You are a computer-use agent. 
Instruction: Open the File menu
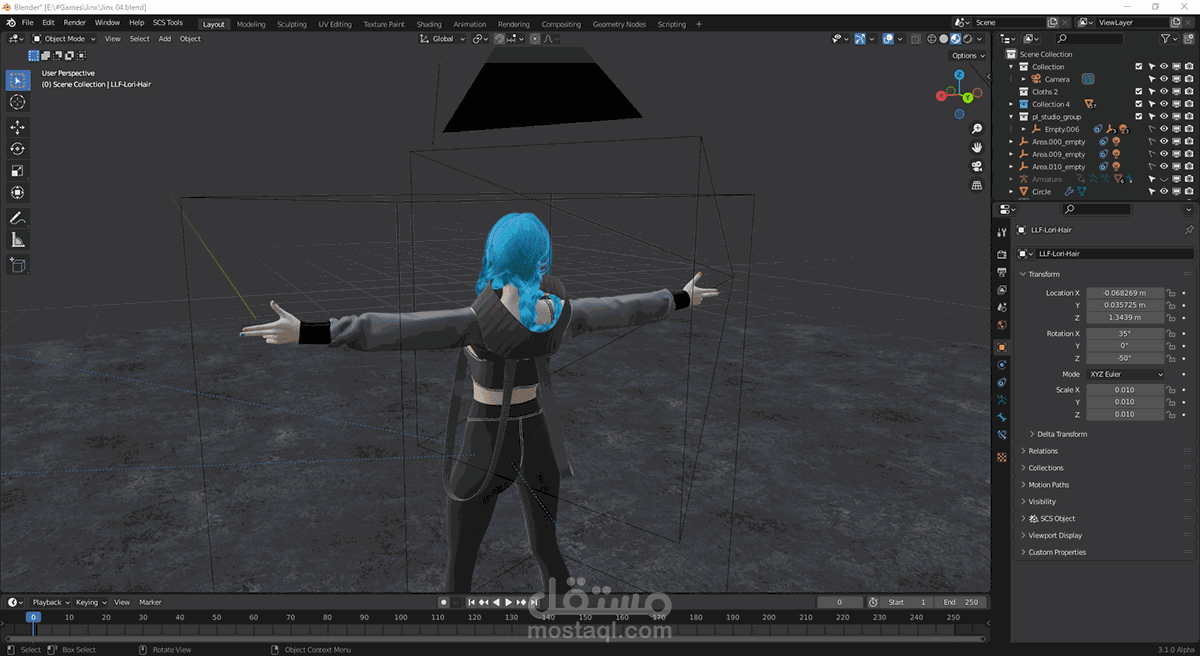pos(27,22)
